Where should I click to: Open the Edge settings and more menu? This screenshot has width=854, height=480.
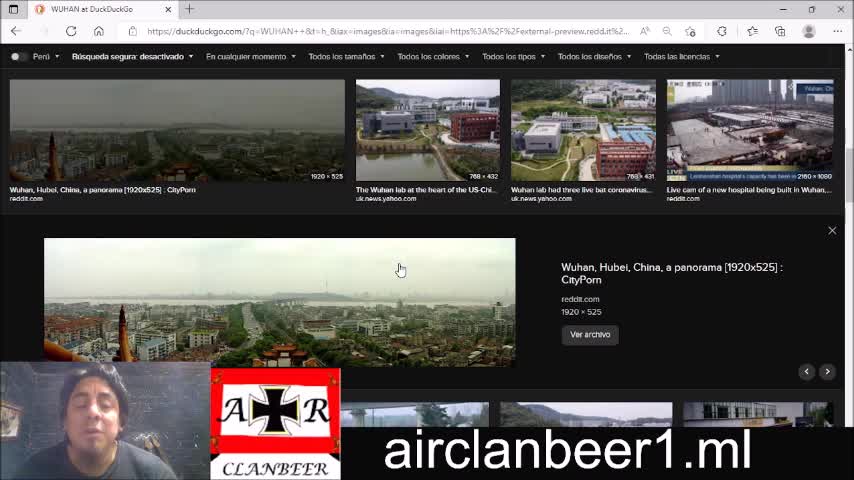tap(837, 31)
